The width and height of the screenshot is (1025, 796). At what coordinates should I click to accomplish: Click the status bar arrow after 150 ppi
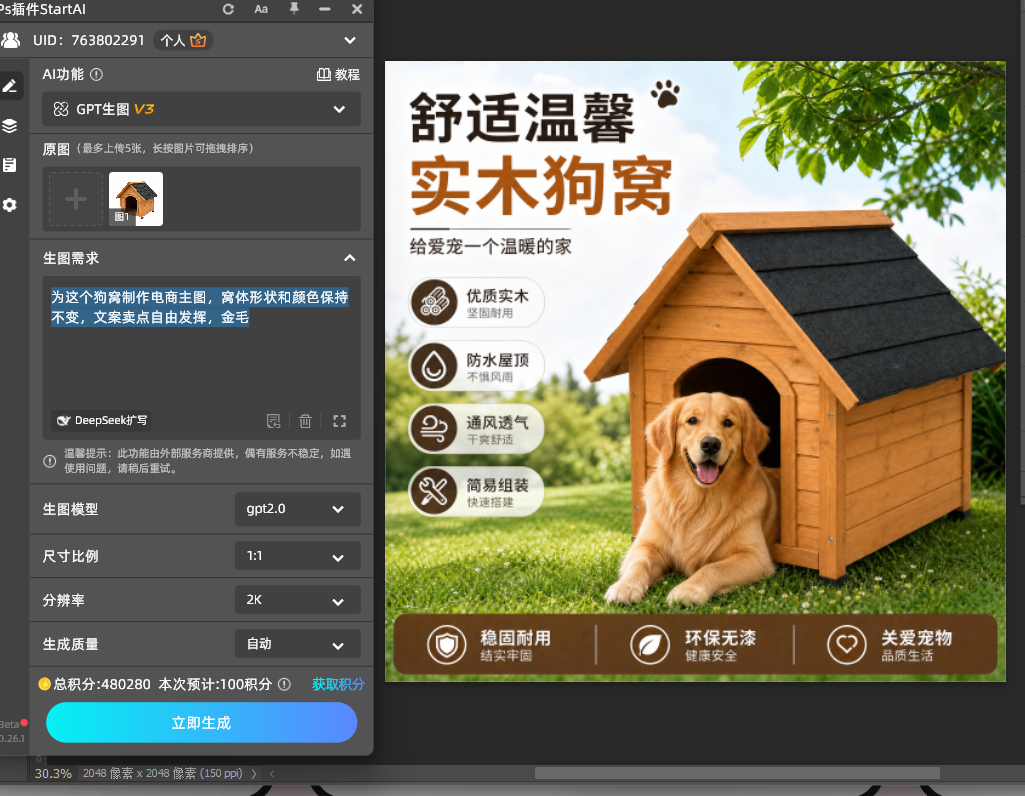(254, 774)
